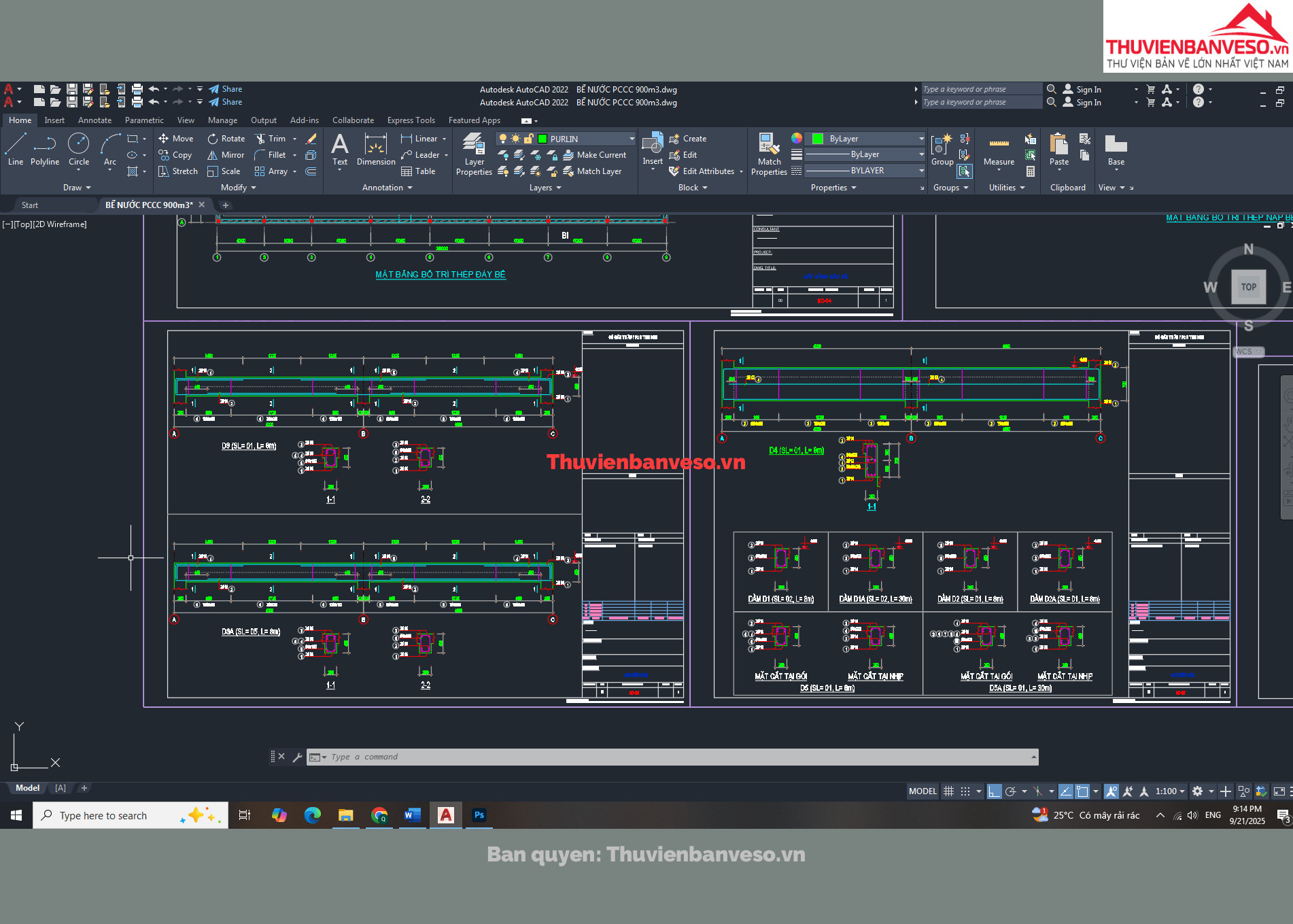Click the Match Properties tool
The image size is (1293, 924).
pyautogui.click(x=769, y=154)
